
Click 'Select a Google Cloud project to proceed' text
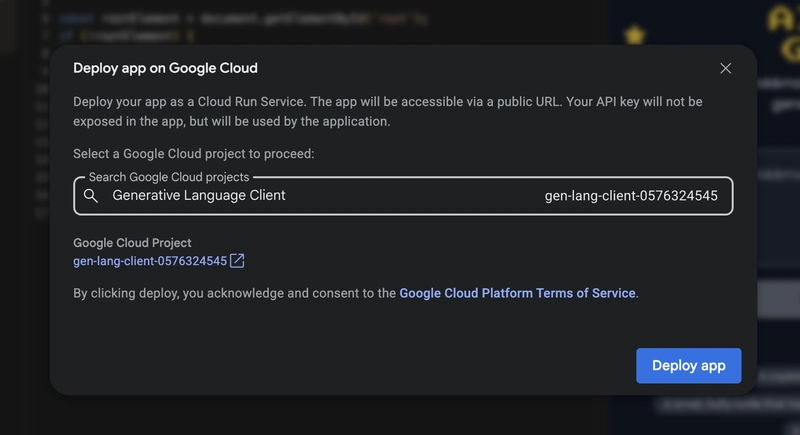click(x=193, y=154)
